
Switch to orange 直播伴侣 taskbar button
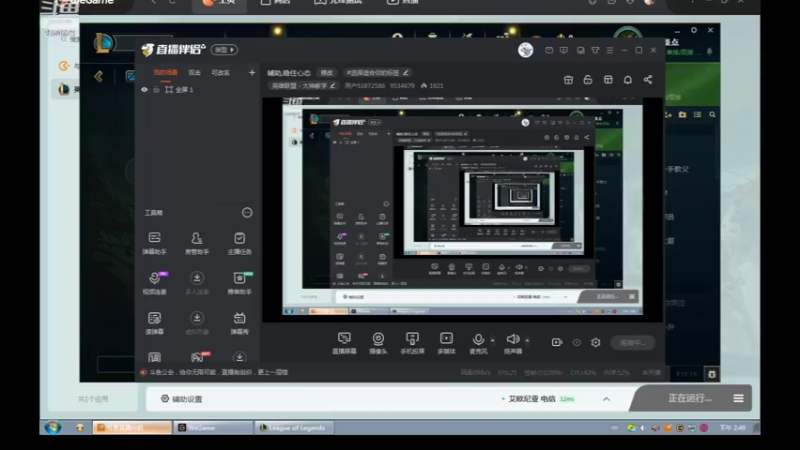pos(132,428)
